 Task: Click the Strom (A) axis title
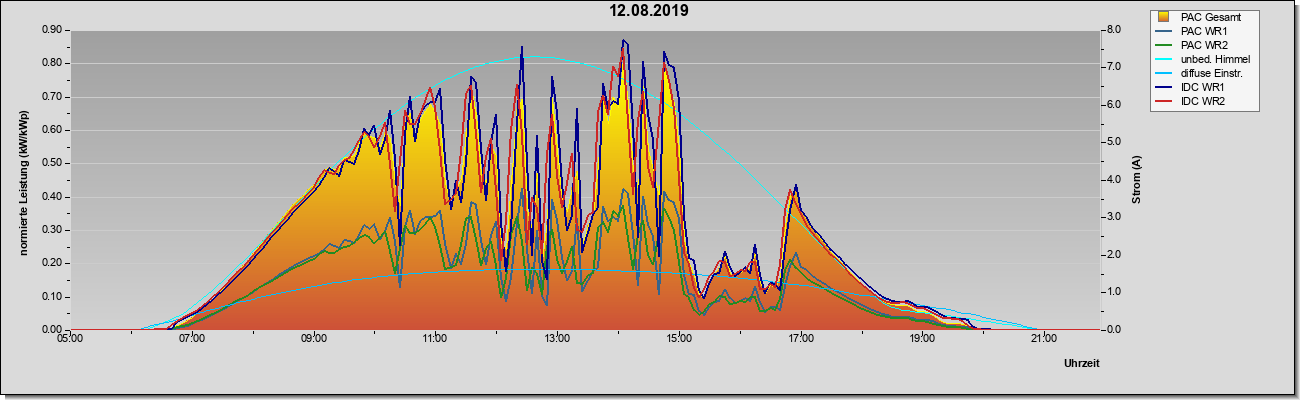[1137, 180]
